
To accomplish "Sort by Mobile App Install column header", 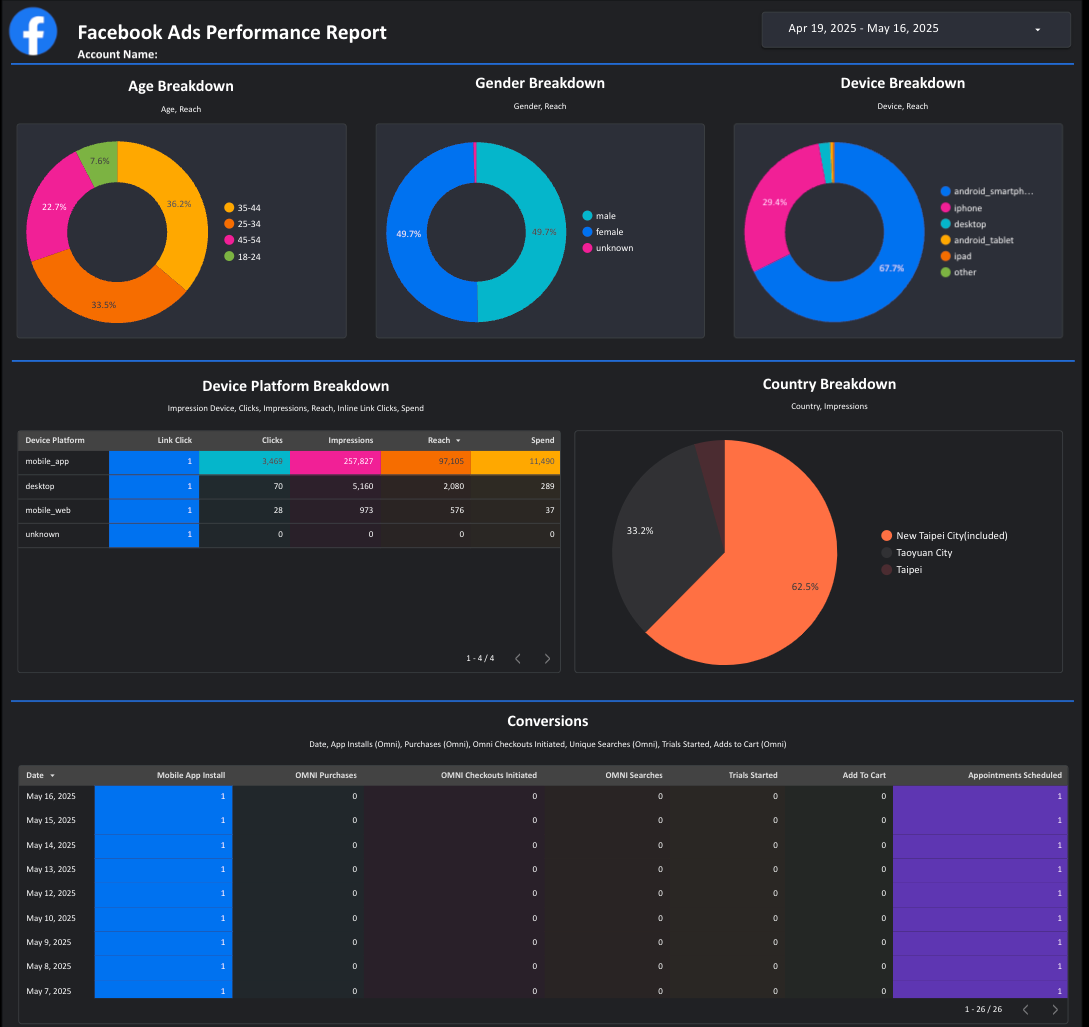I will [x=190, y=775].
